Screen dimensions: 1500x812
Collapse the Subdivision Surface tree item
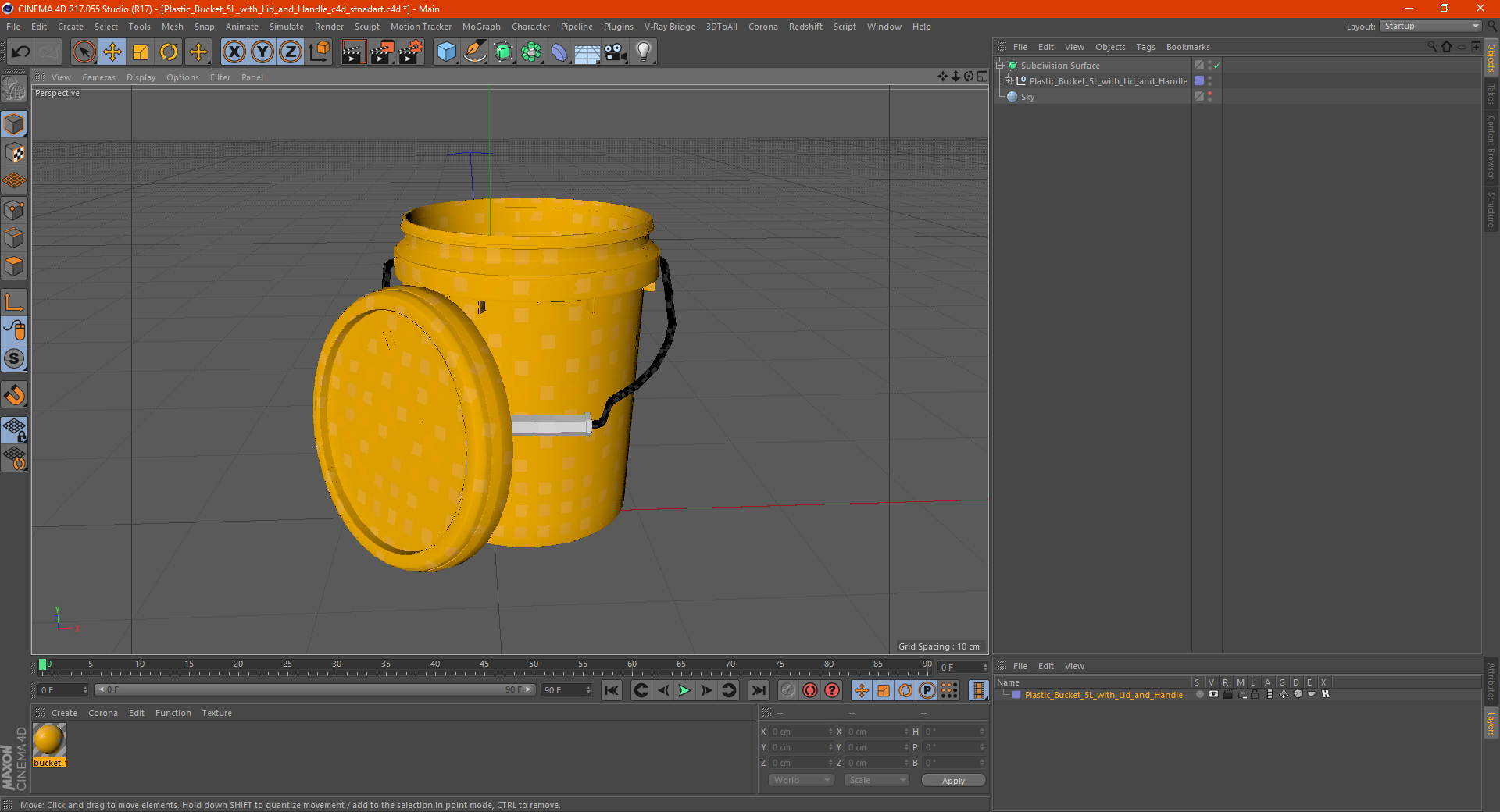pos(1000,66)
